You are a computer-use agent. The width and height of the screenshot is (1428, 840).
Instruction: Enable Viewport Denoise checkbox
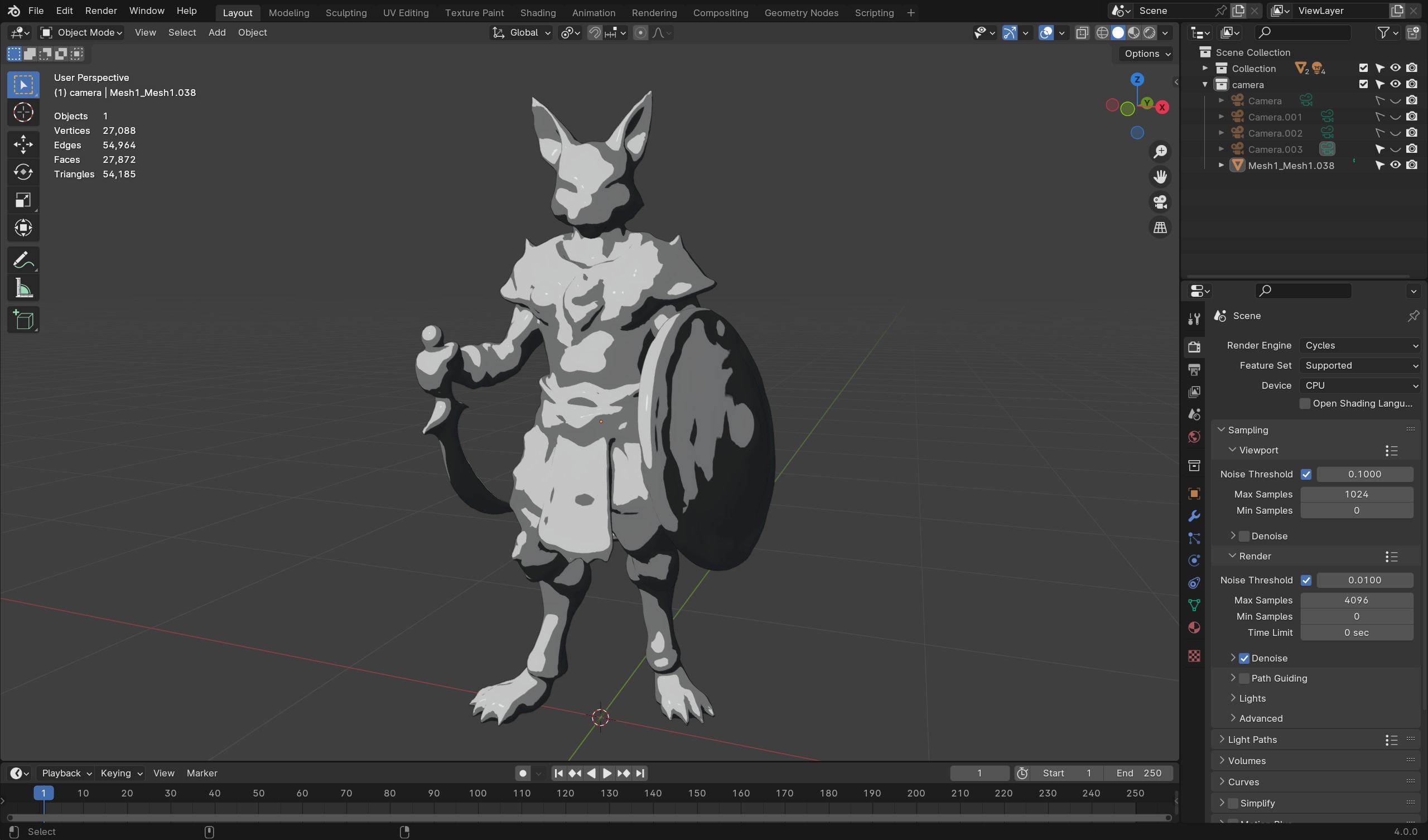(x=1244, y=535)
